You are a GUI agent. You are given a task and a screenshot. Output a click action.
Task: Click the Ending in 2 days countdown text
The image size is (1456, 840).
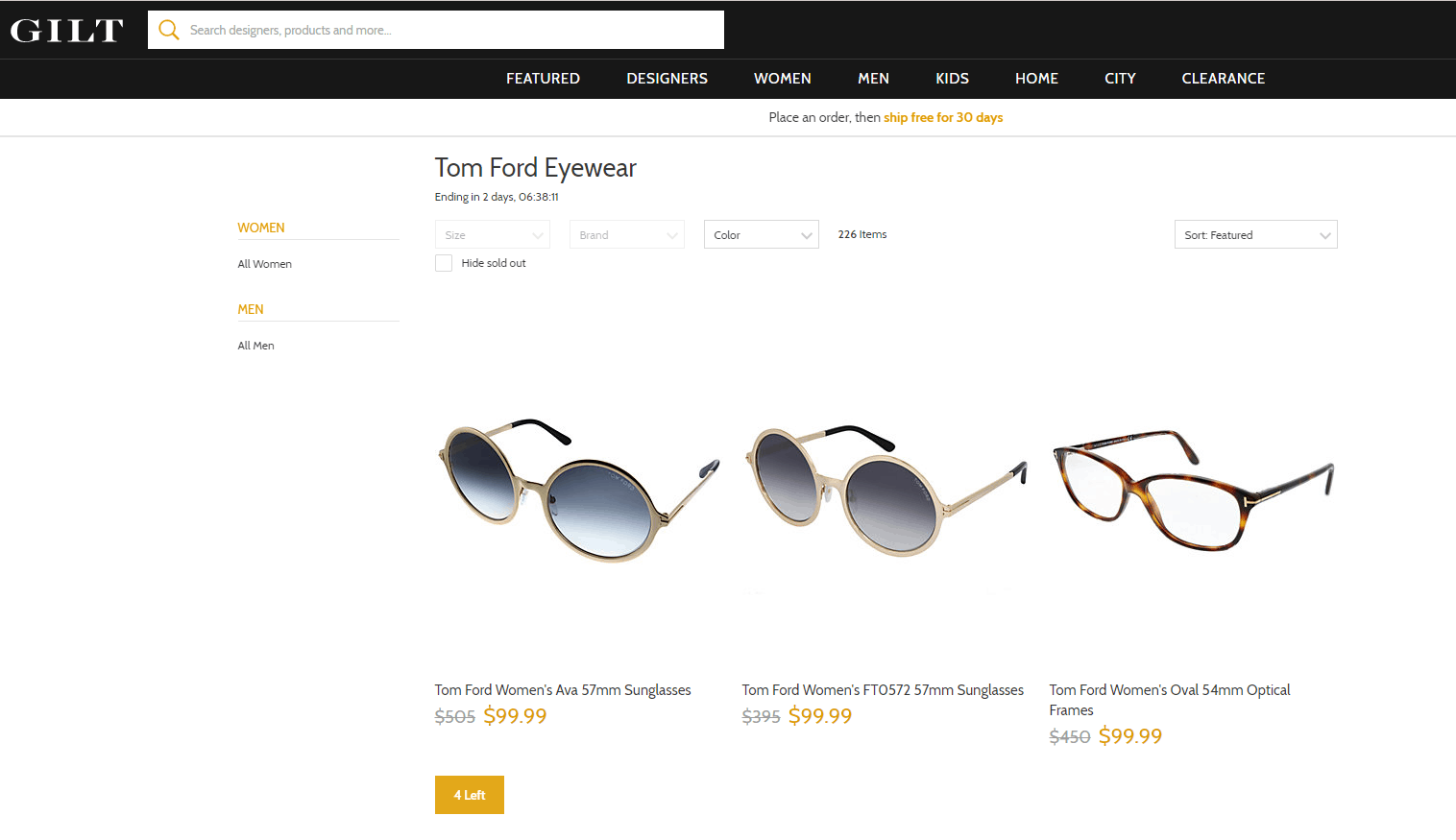pyautogui.click(x=497, y=197)
